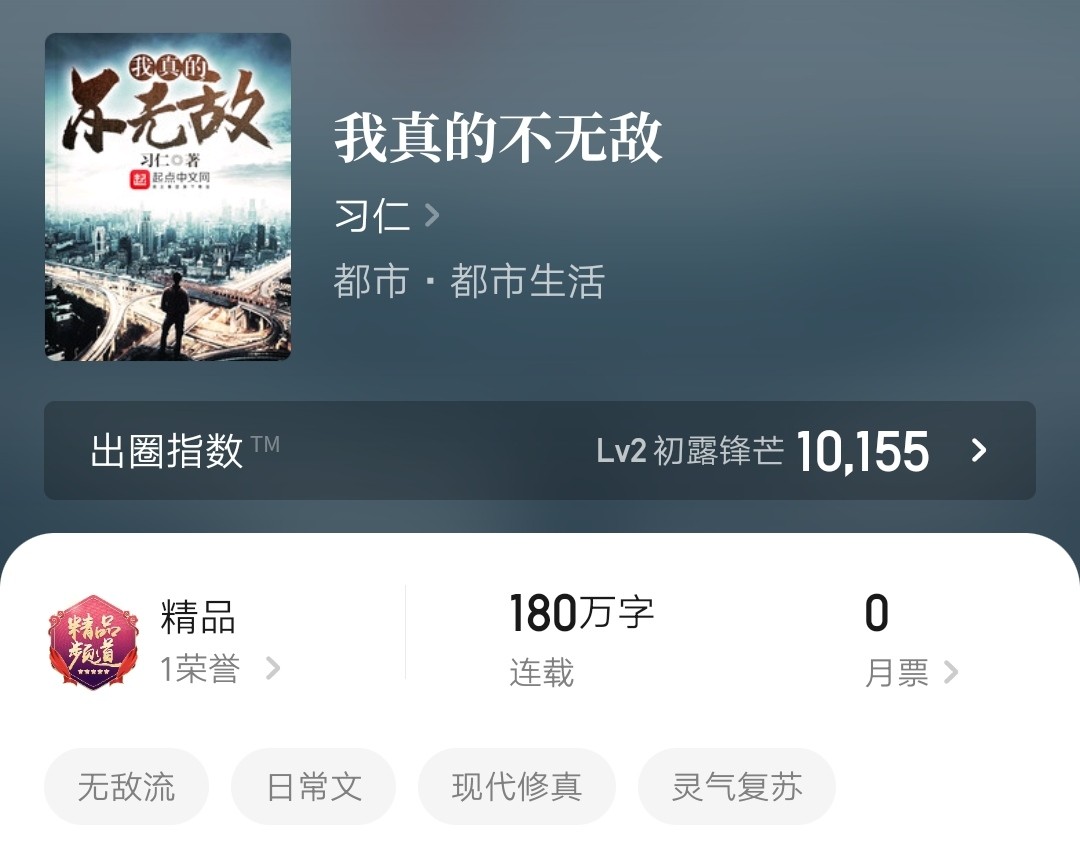1080x852 pixels.
Task: Select the 都市 category link
Action: pyautogui.click(x=371, y=281)
